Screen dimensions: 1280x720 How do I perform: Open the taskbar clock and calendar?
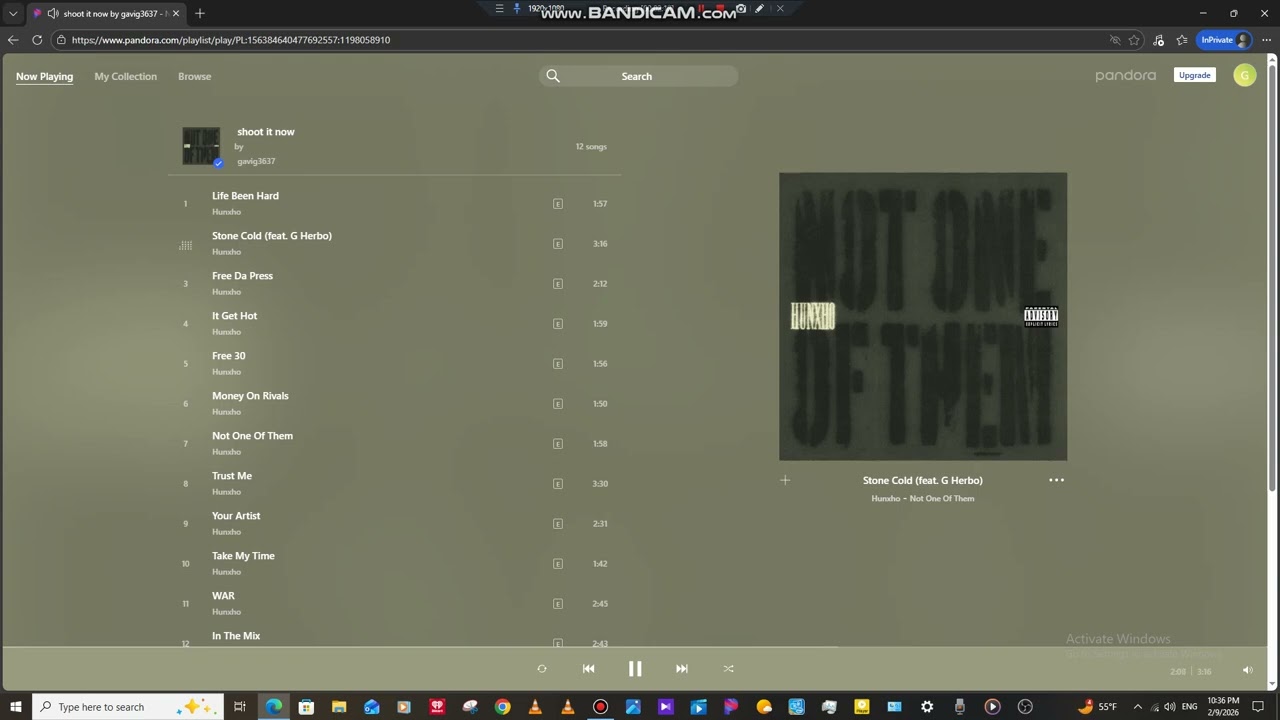pyautogui.click(x=1223, y=707)
